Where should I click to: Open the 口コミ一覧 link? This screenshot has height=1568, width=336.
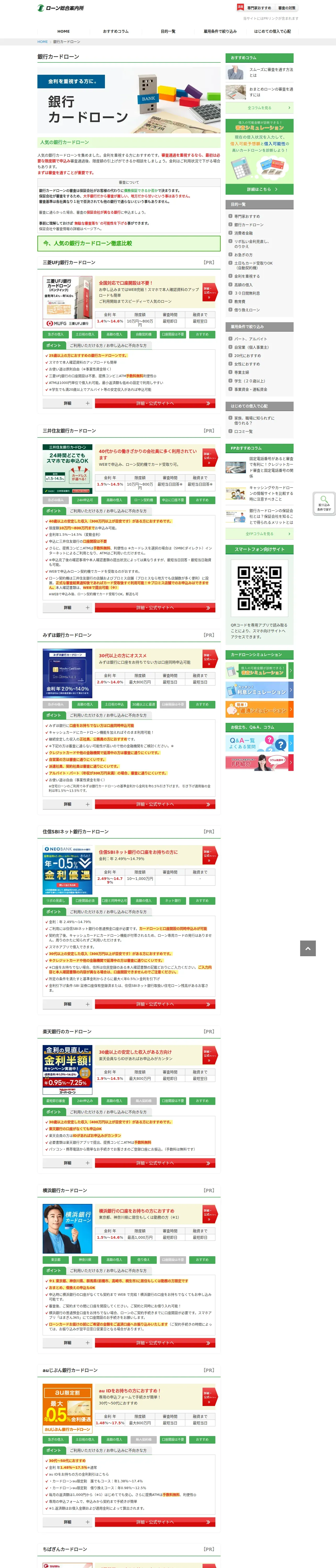[243, 431]
